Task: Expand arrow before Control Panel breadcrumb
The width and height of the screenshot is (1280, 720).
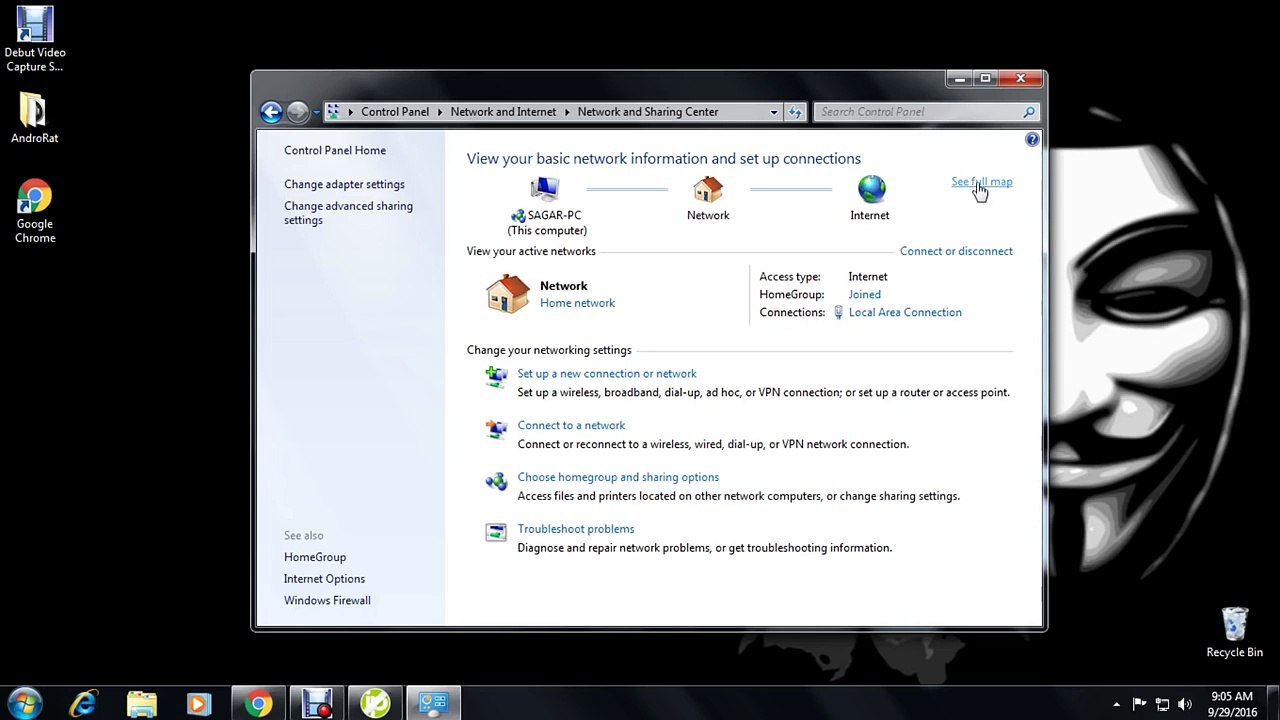Action: [350, 112]
